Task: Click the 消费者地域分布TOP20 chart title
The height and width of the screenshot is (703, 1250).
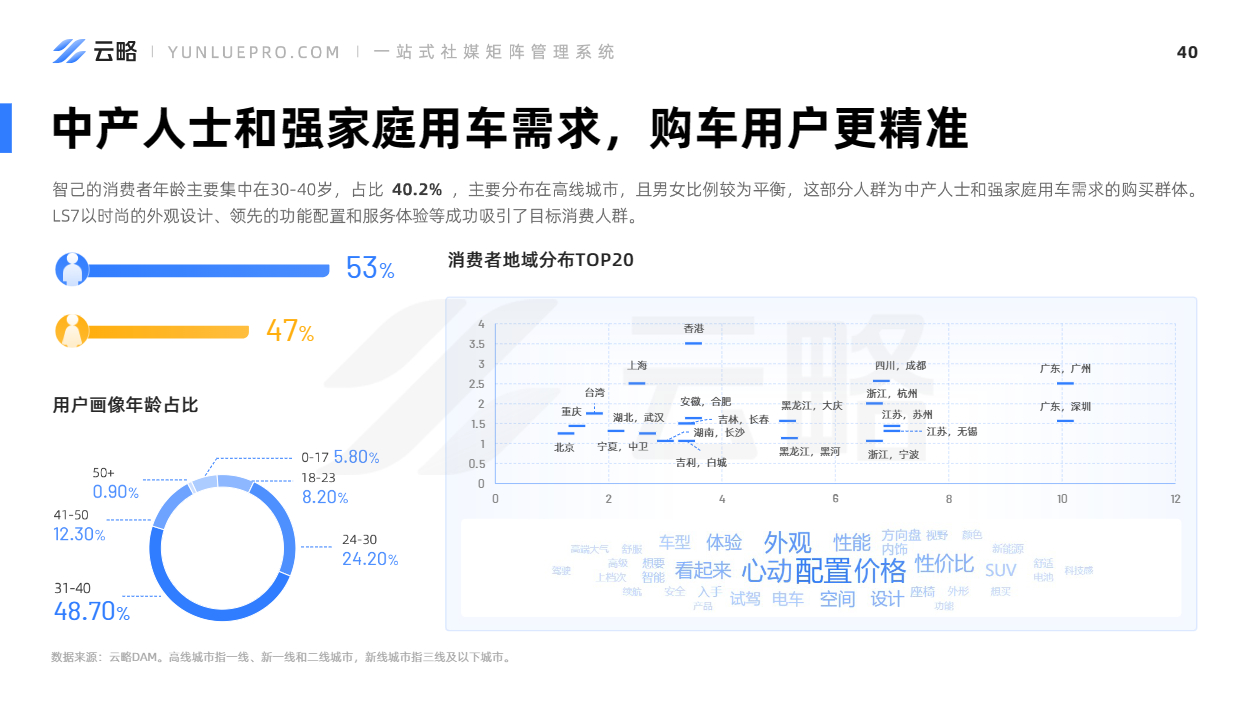Action: point(541,260)
